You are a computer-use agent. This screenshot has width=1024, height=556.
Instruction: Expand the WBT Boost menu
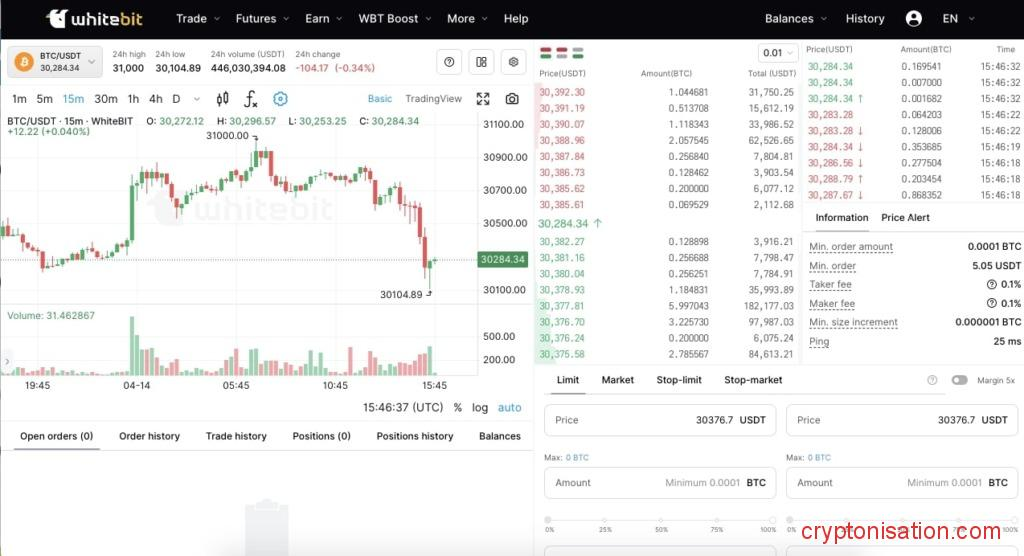(x=394, y=19)
